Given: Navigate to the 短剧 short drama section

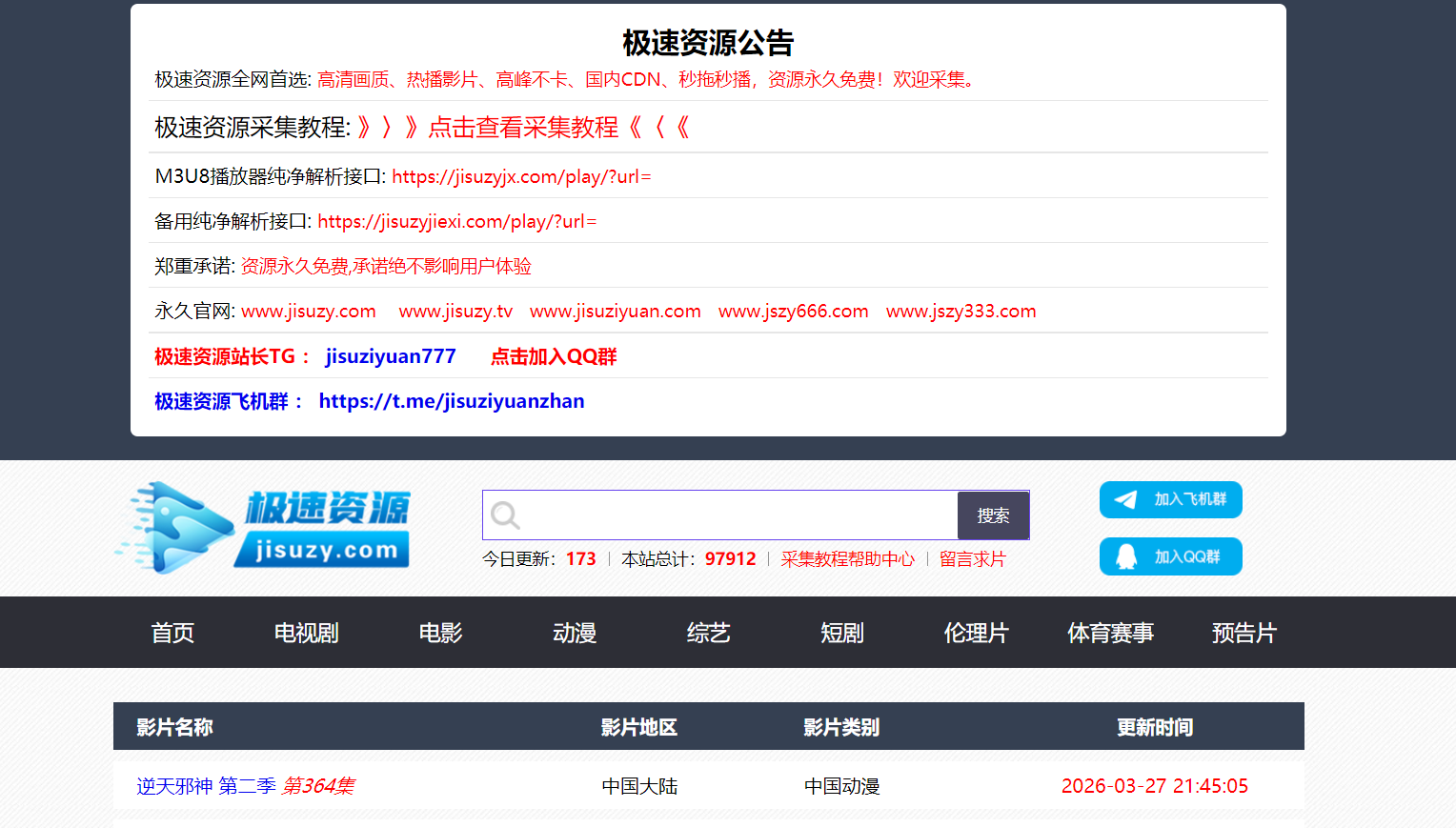Looking at the screenshot, I should coord(842,633).
